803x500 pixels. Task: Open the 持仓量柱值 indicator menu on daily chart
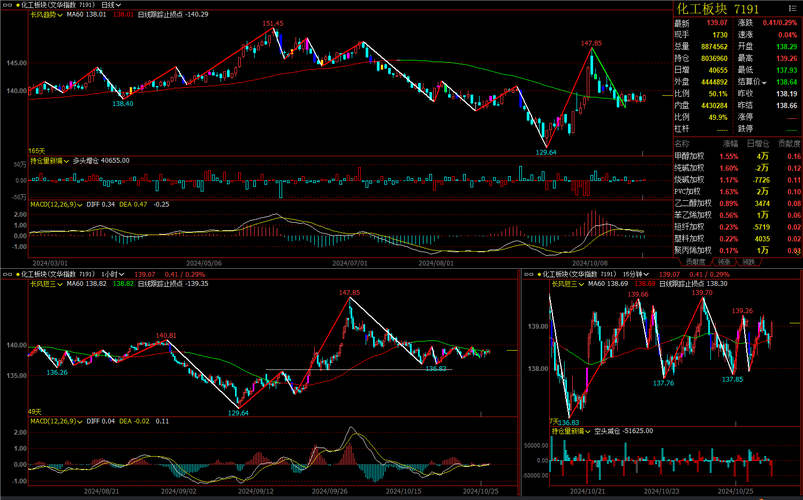[x=50, y=160]
